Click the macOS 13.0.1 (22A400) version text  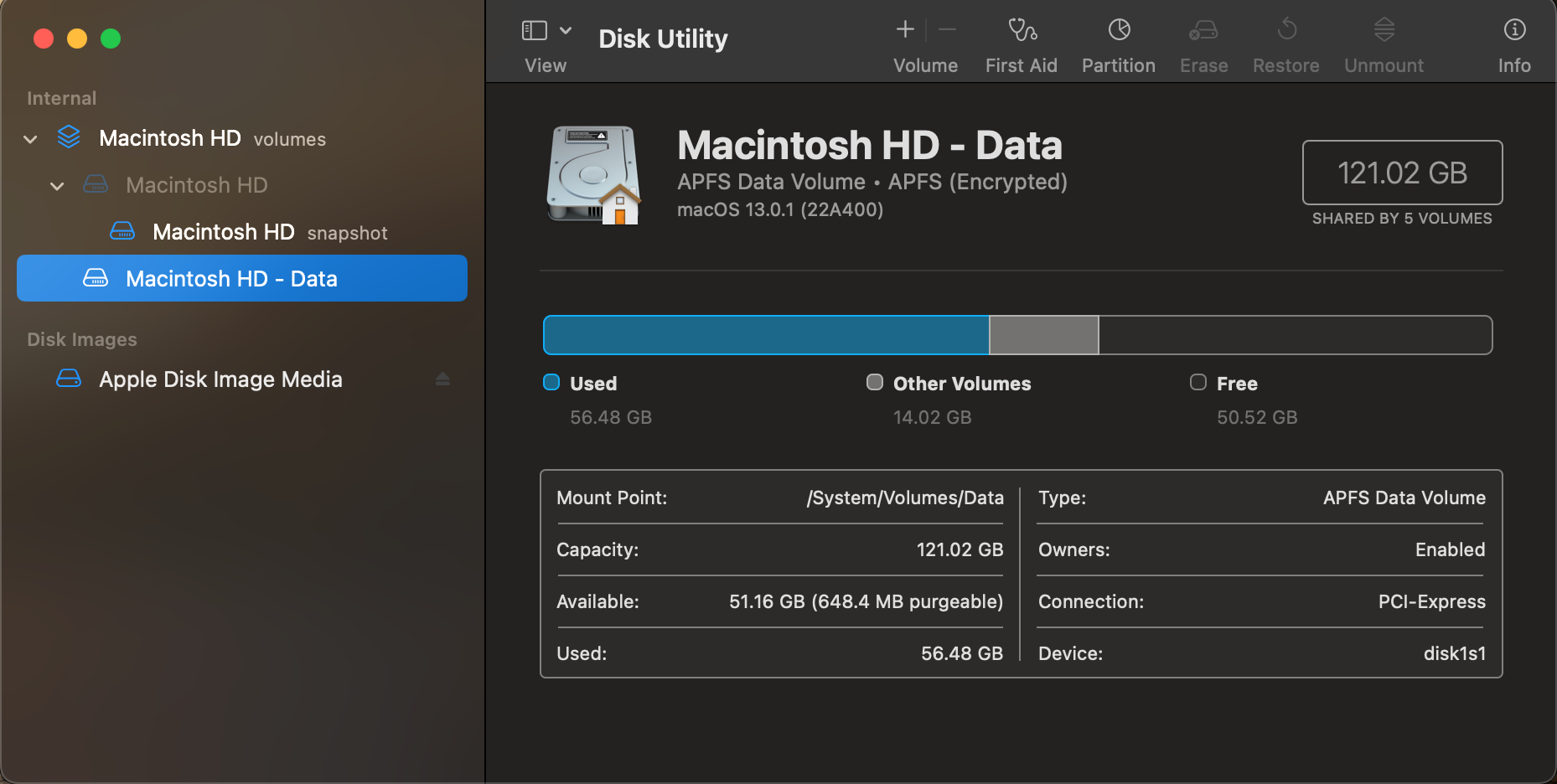point(780,209)
